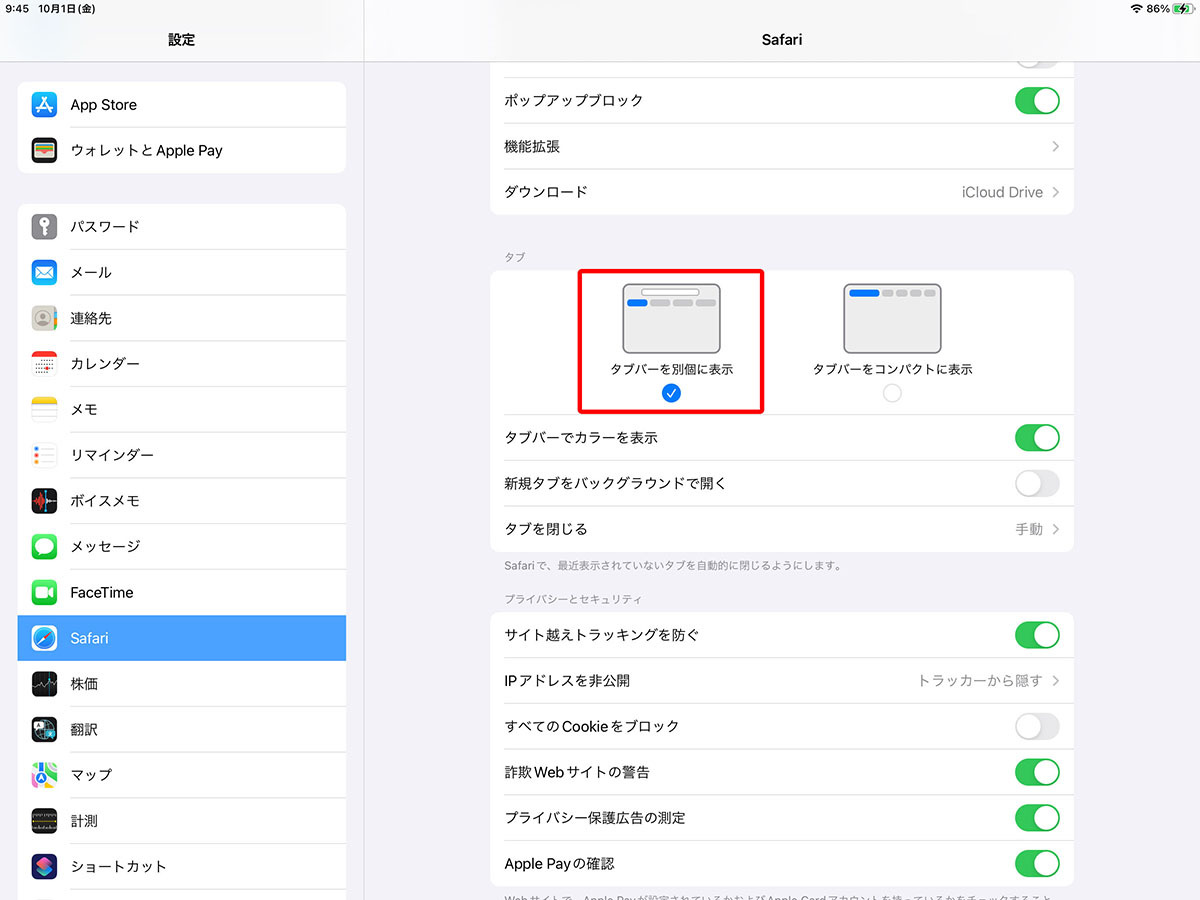
Task: Tap the 手動 value text
Action: 1029,529
